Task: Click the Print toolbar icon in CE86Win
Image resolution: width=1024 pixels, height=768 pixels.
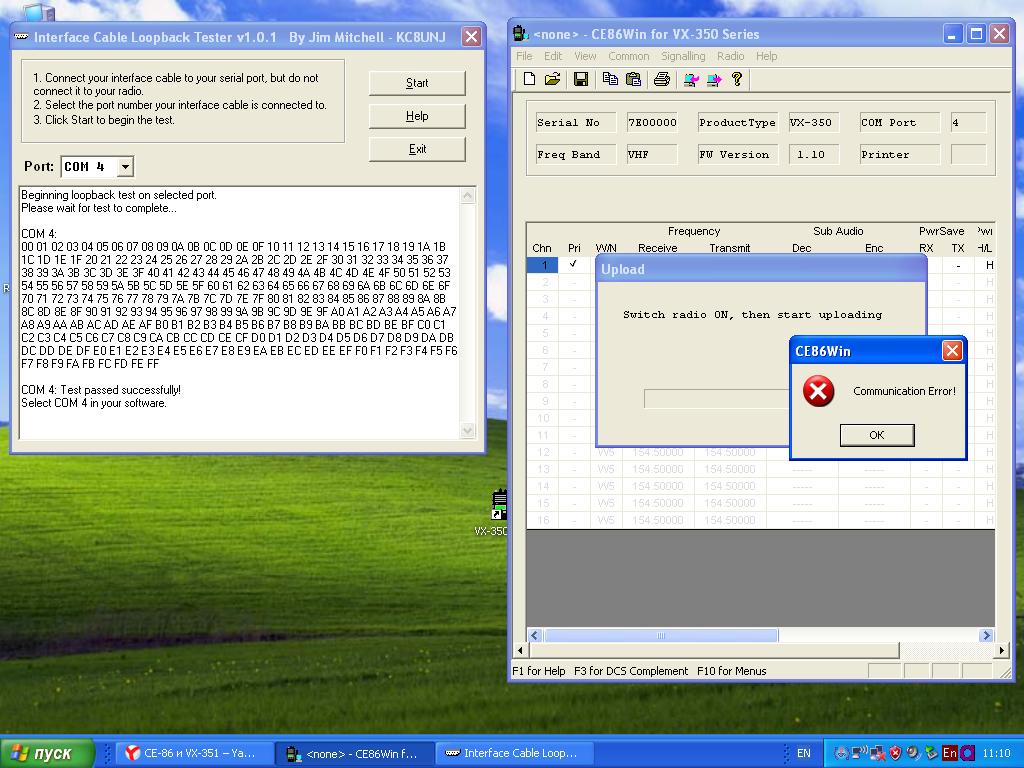Action: coord(662,80)
